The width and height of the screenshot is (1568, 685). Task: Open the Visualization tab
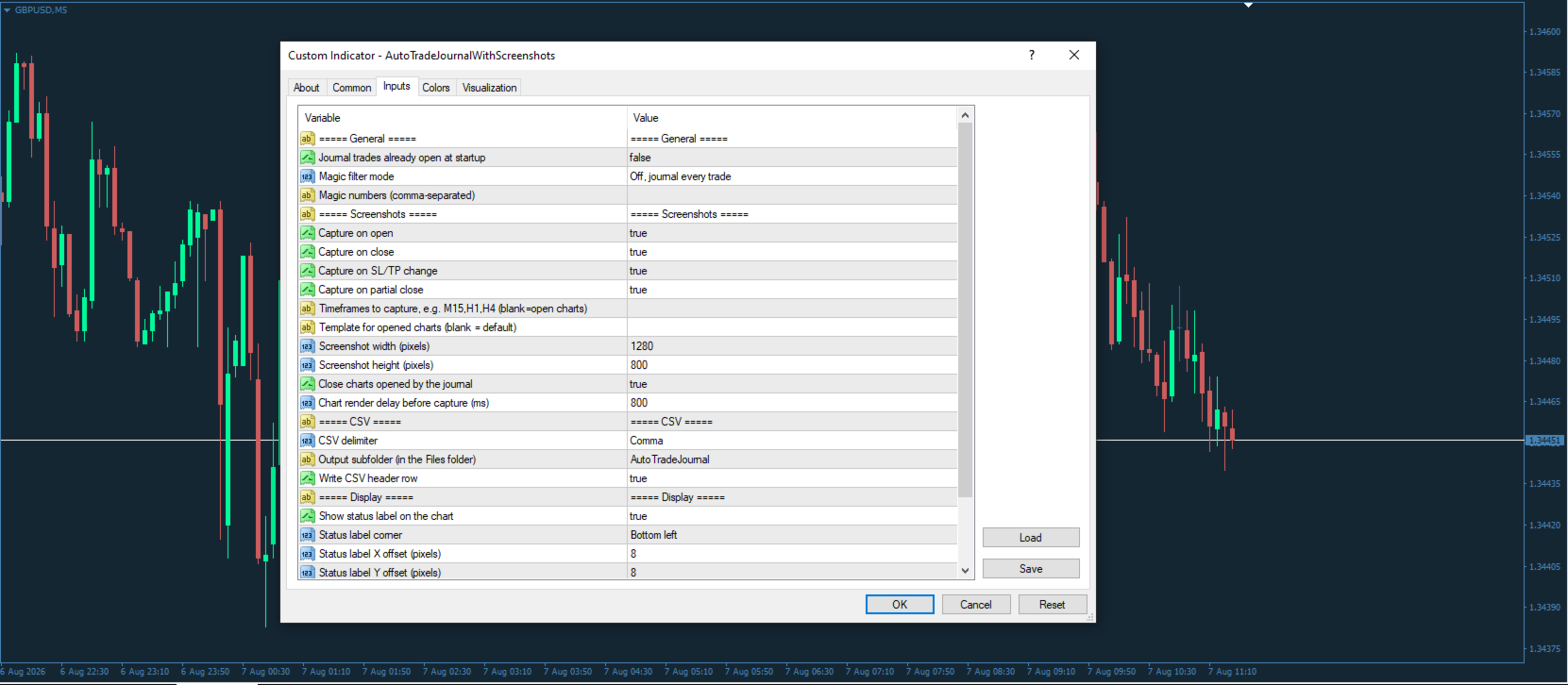[x=489, y=88]
